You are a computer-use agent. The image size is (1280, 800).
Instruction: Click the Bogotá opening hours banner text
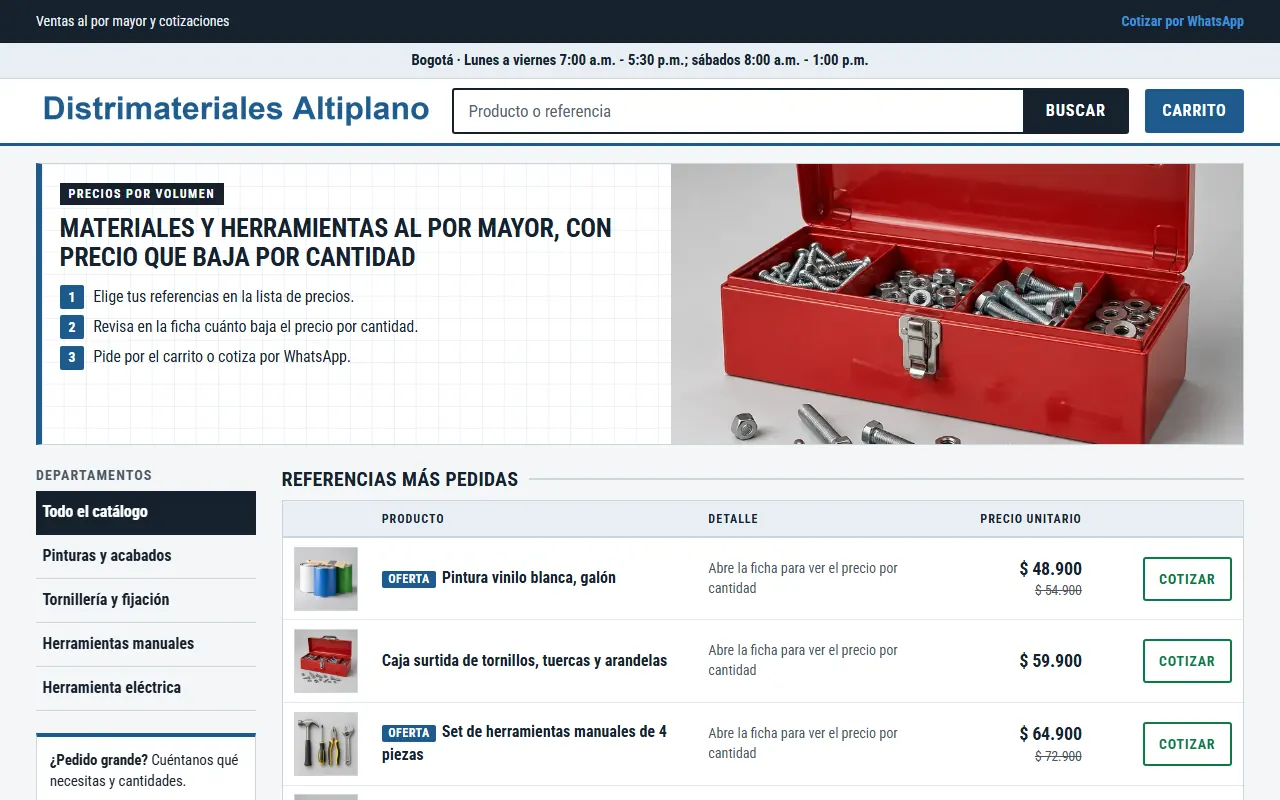pyautogui.click(x=640, y=60)
